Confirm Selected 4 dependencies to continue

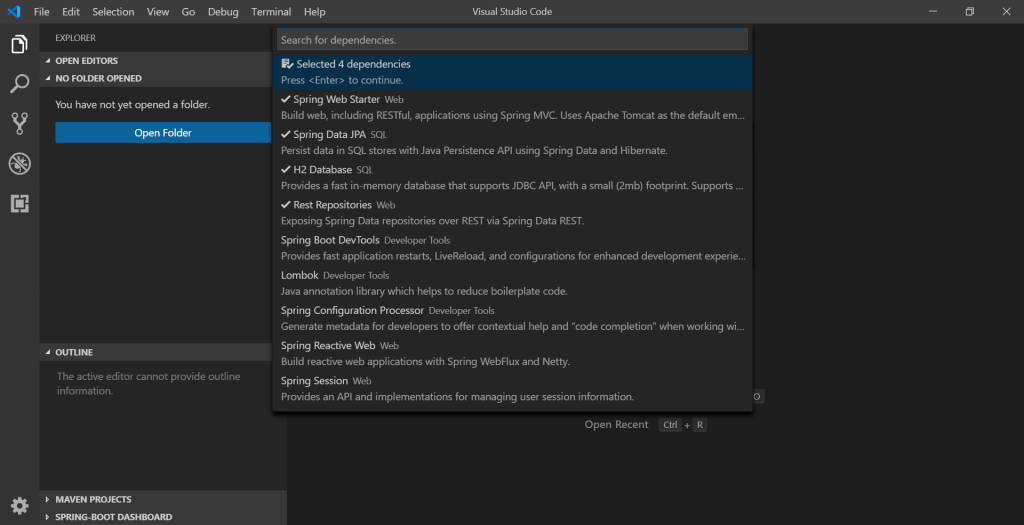point(512,72)
